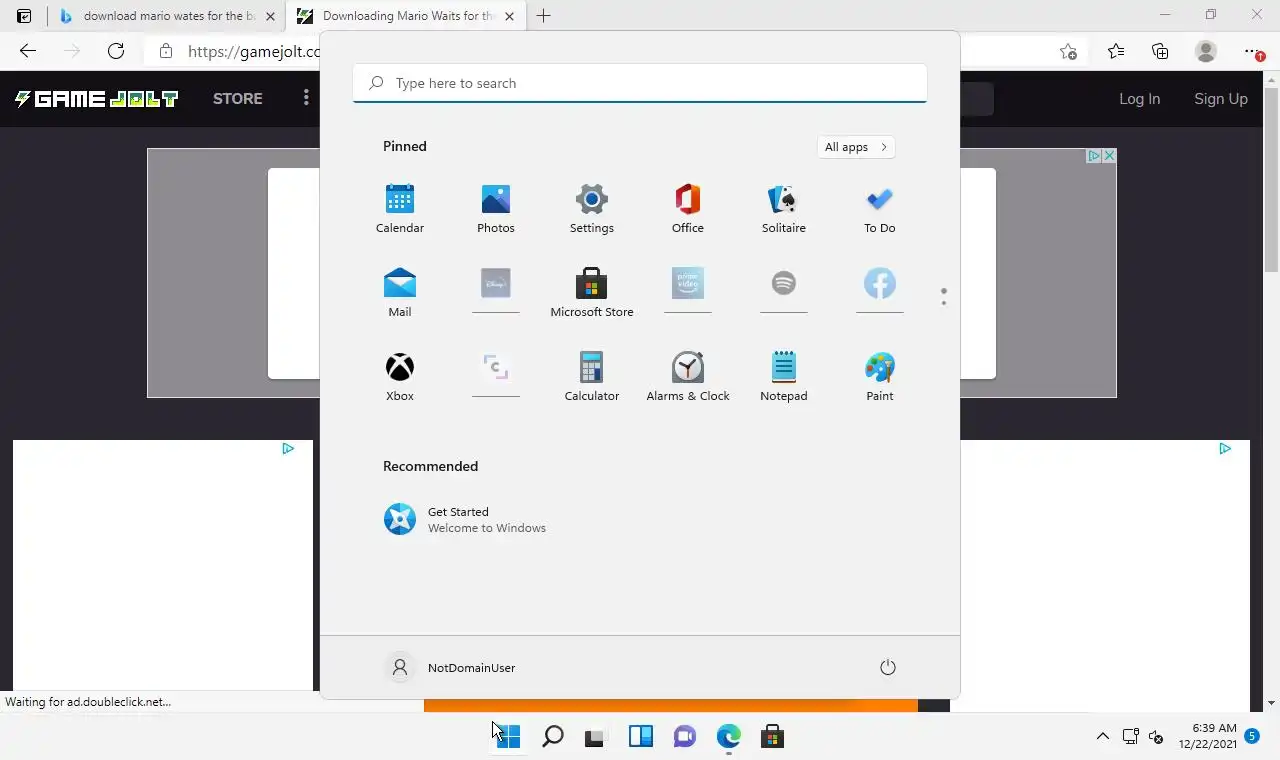
Task: Open the To Do app
Action: (x=880, y=209)
